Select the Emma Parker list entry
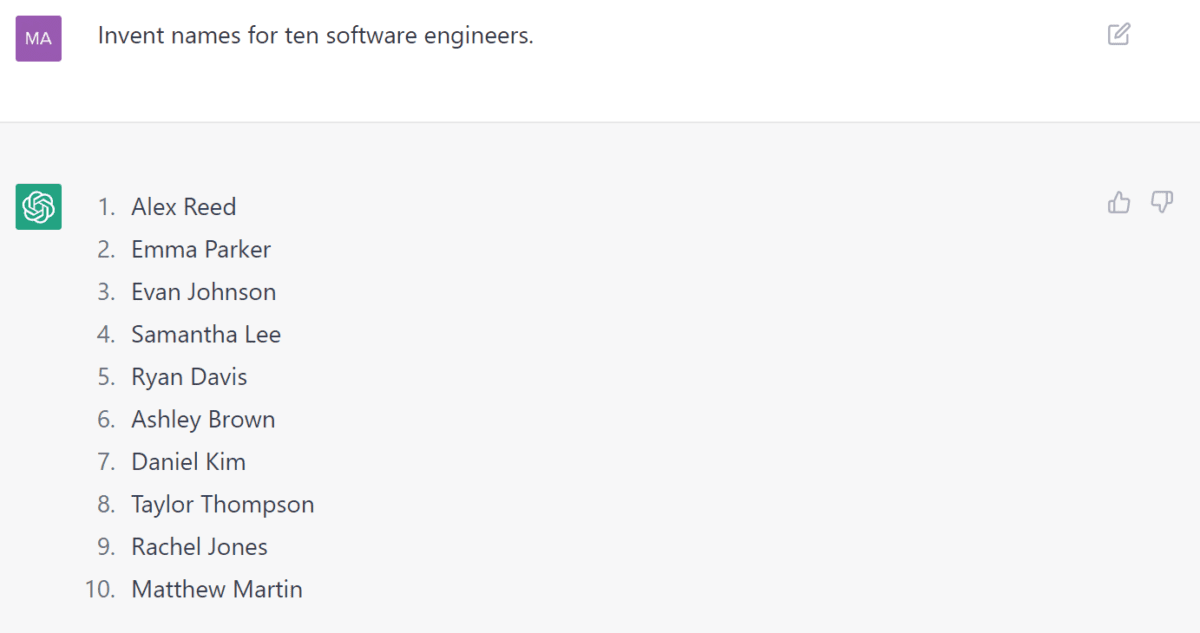This screenshot has width=1200, height=633. (201, 249)
